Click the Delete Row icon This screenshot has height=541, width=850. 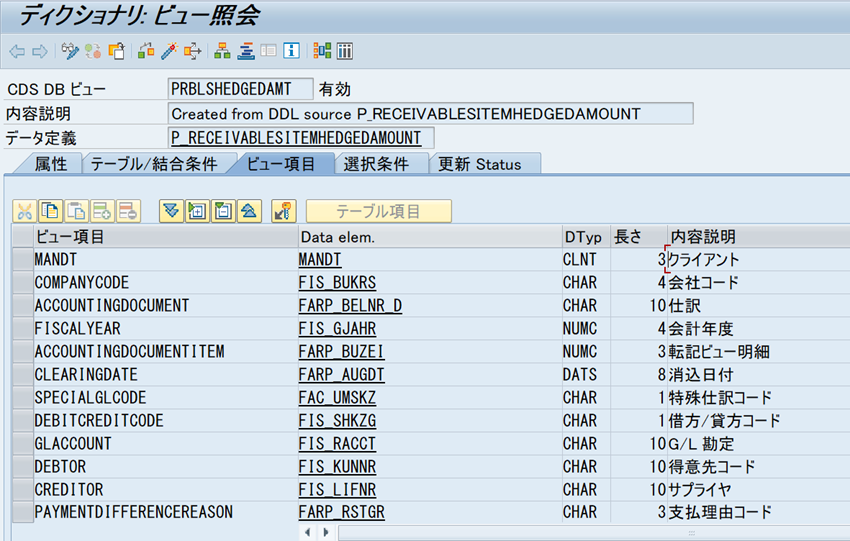tap(128, 211)
